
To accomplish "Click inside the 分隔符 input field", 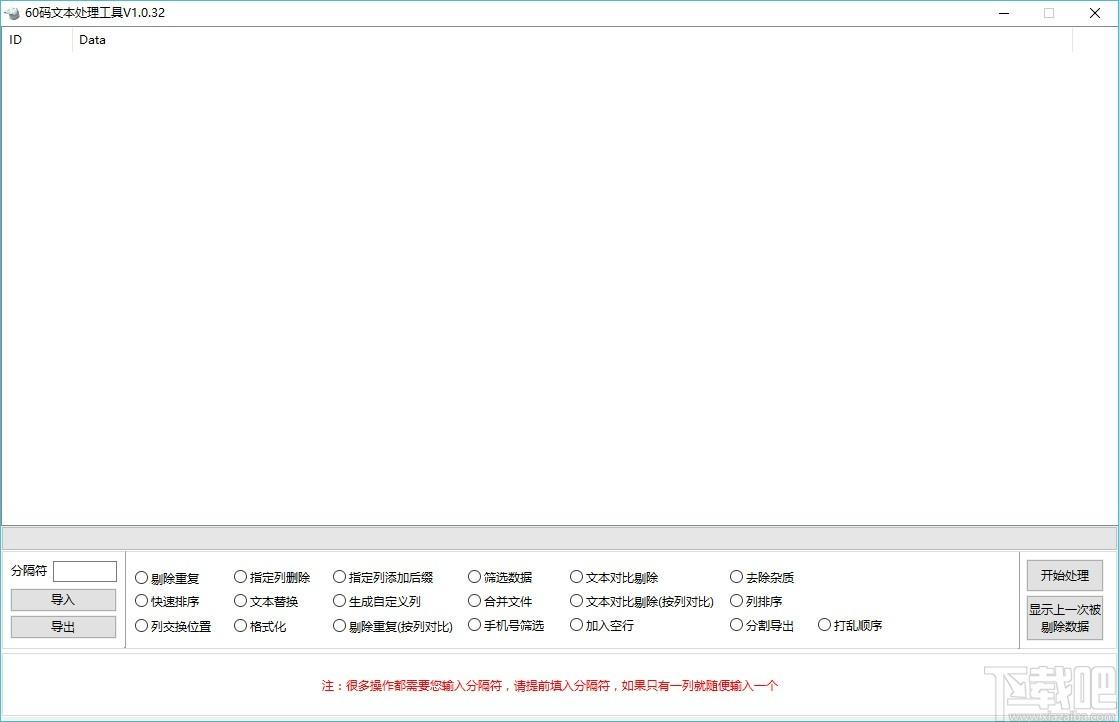I will [84, 571].
